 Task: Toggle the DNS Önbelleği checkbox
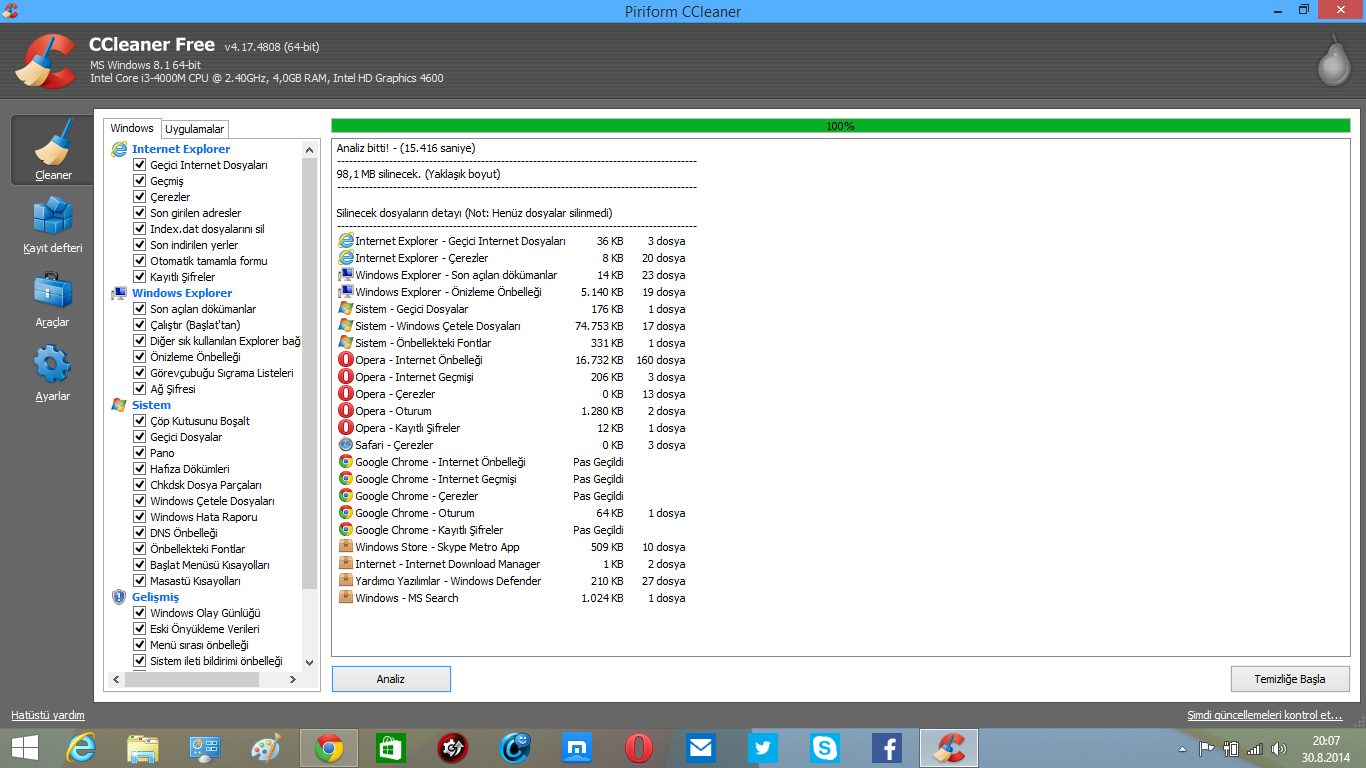click(140, 533)
